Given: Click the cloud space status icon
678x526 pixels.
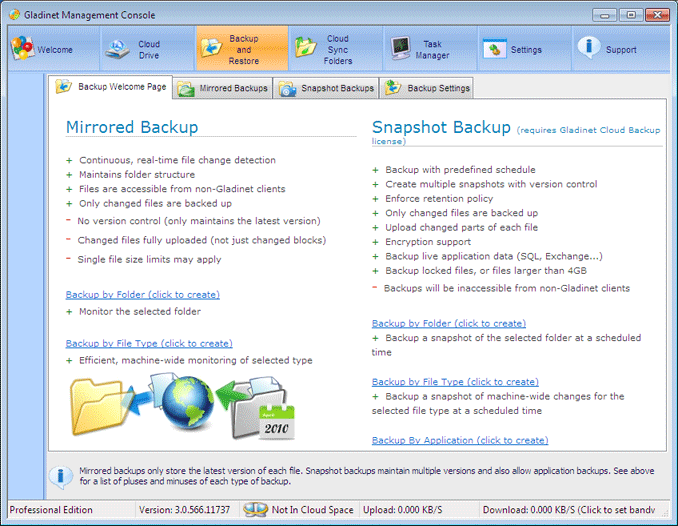Looking at the screenshot, I should pyautogui.click(x=255, y=509).
